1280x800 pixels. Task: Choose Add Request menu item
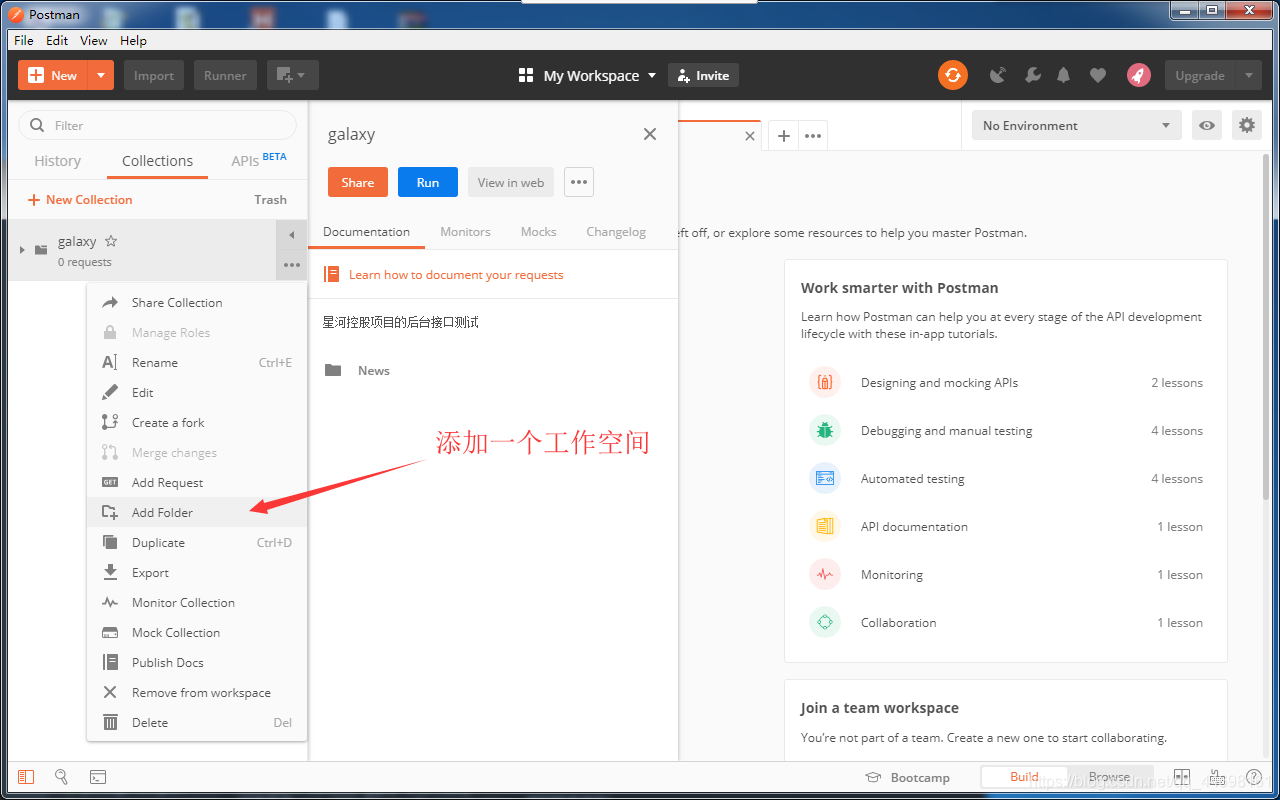click(197, 482)
